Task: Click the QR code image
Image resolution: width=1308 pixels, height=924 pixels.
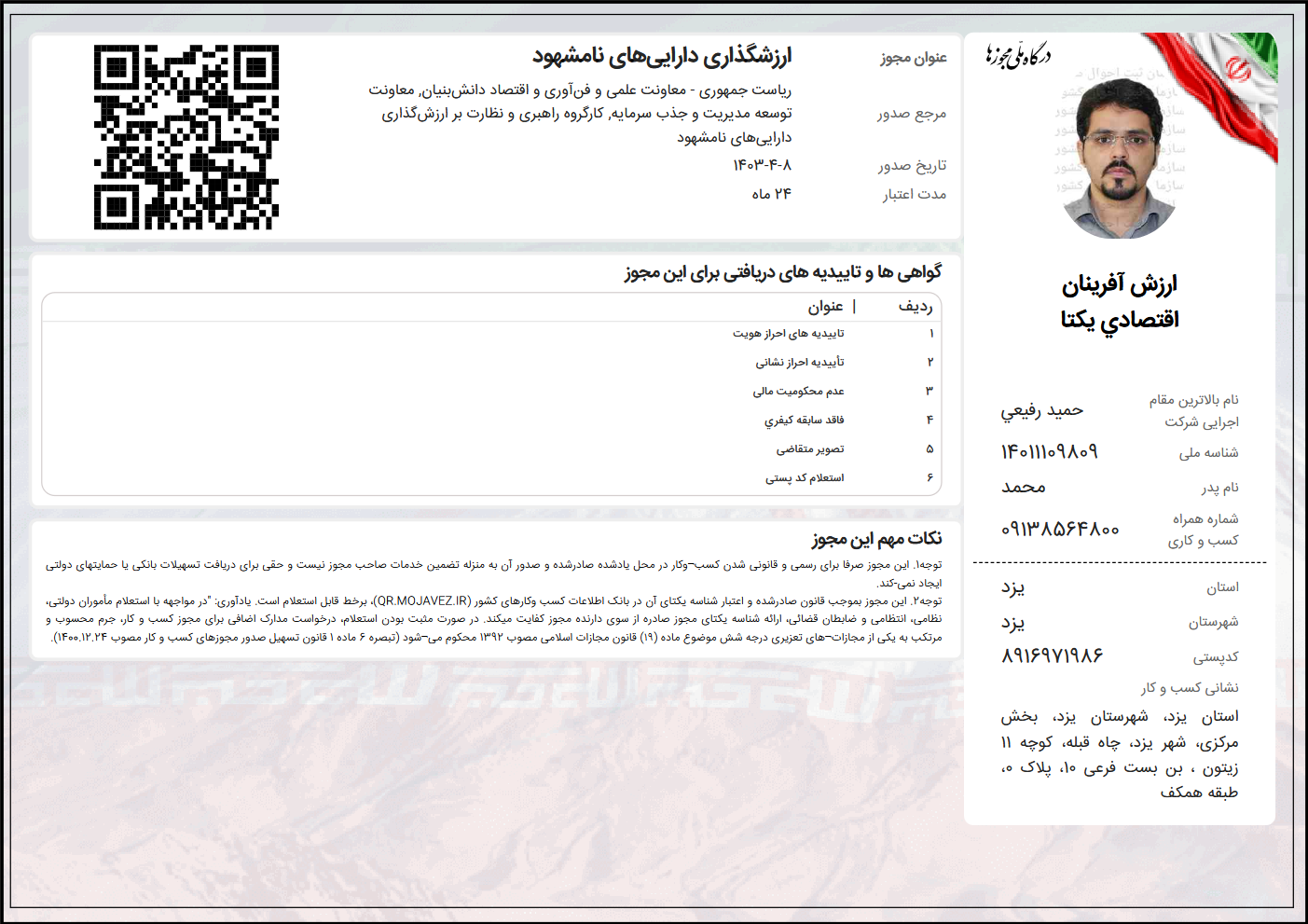Action: pos(186,137)
